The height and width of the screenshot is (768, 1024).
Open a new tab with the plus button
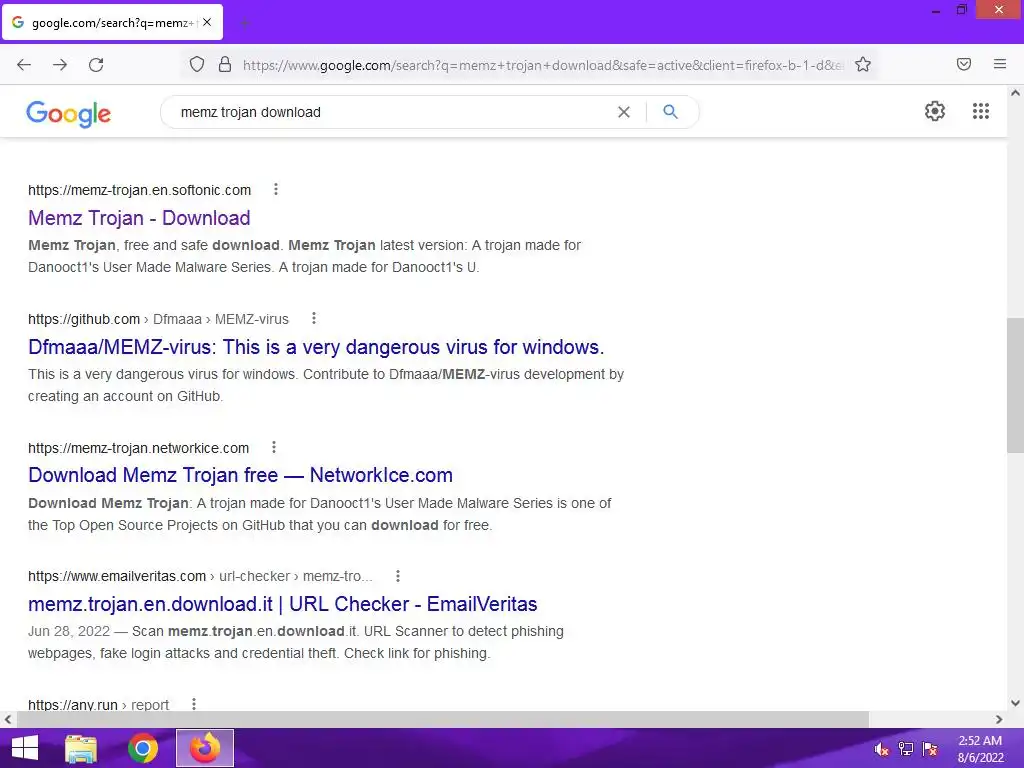[245, 24]
